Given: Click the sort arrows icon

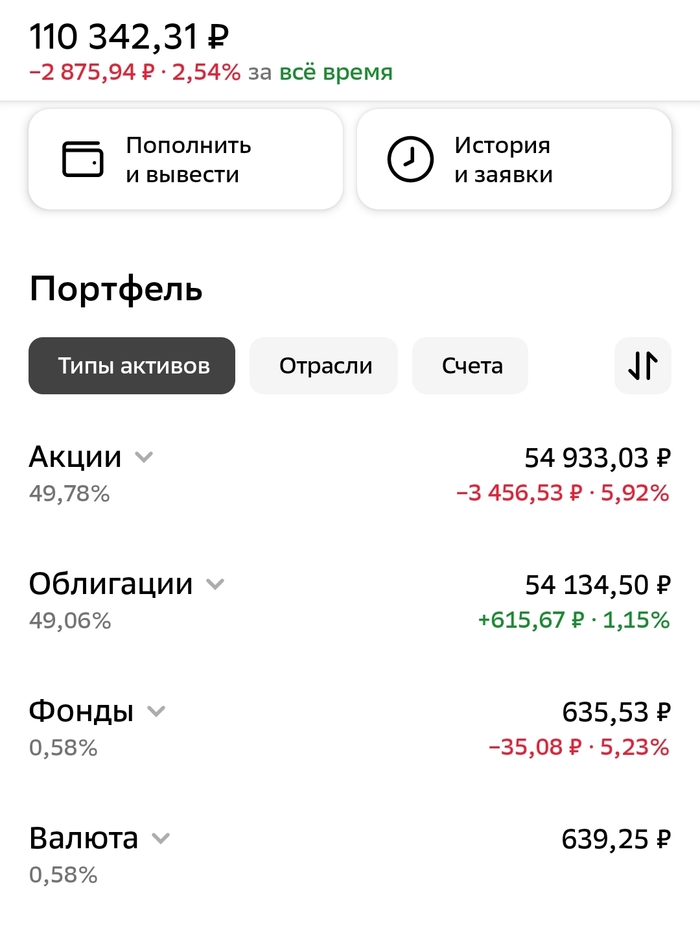Looking at the screenshot, I should 643,366.
